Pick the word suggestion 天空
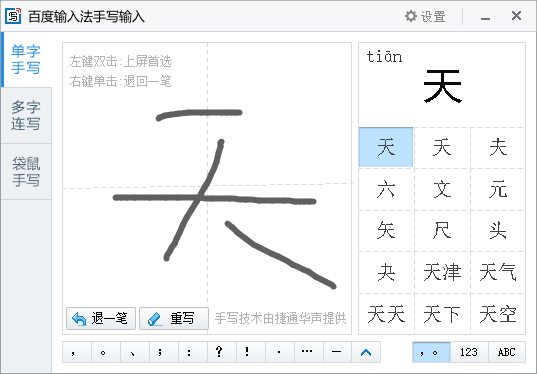 (498, 314)
